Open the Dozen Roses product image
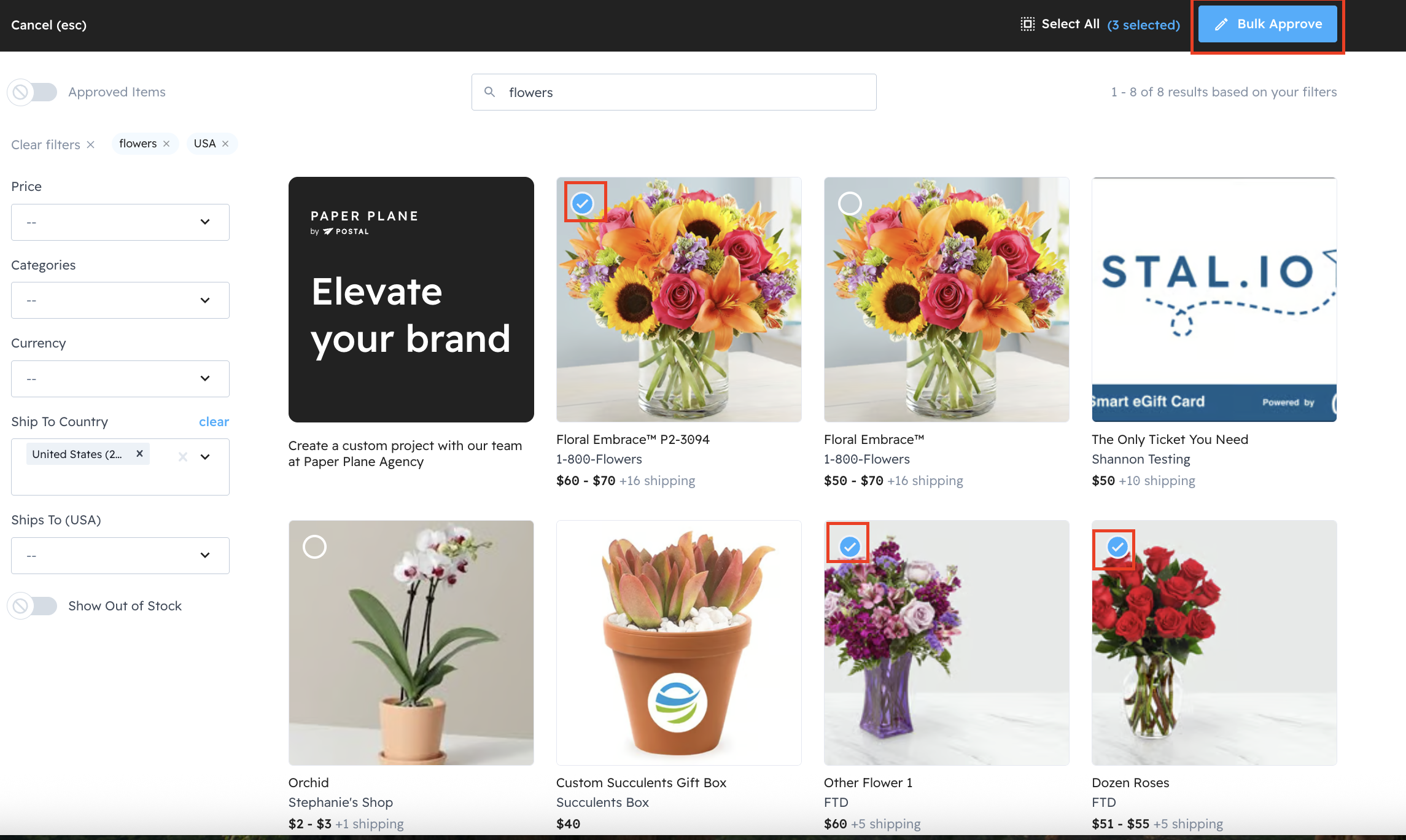1406x840 pixels. pos(1214,643)
